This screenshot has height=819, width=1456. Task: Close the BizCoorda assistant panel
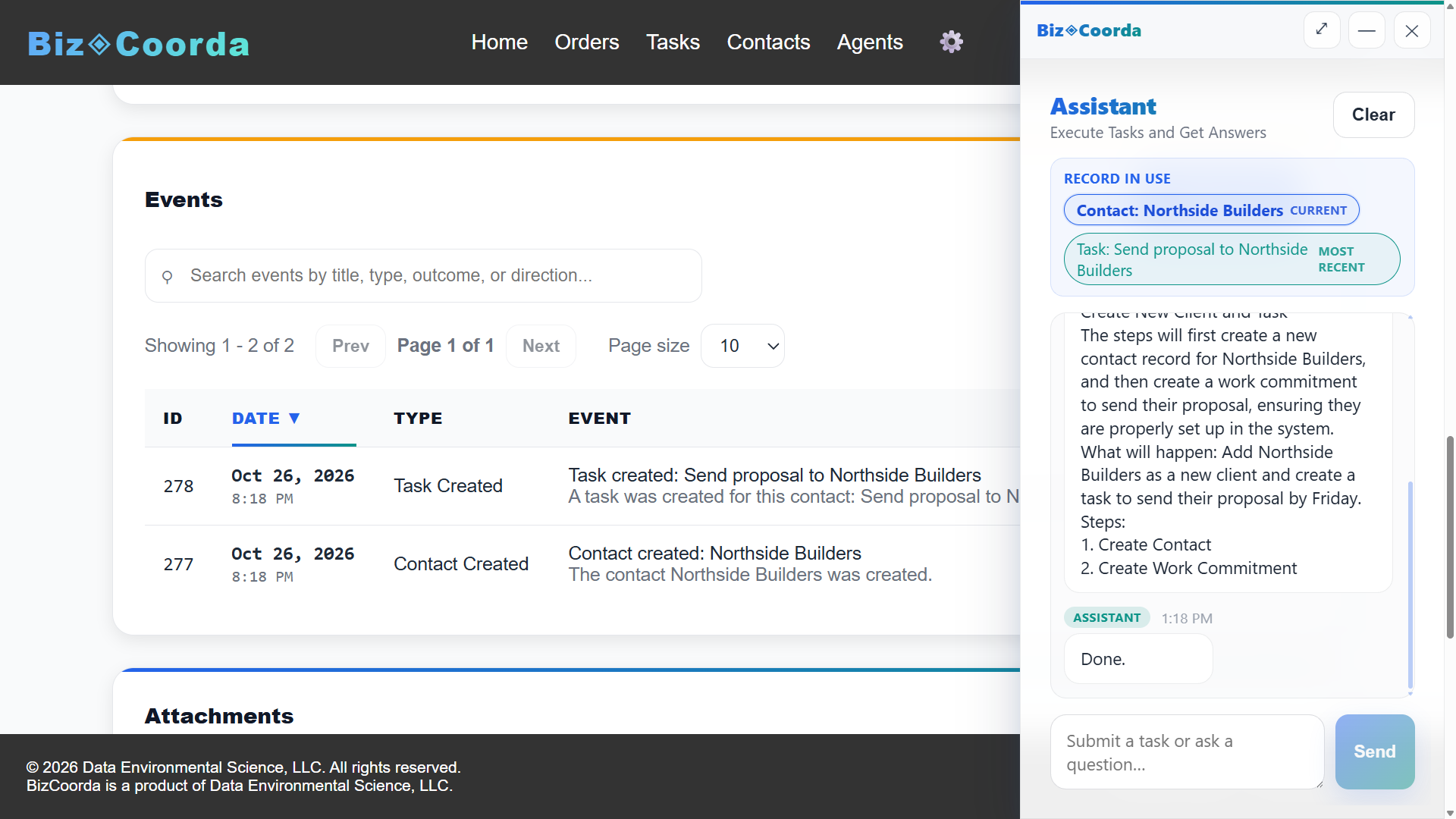tap(1411, 30)
